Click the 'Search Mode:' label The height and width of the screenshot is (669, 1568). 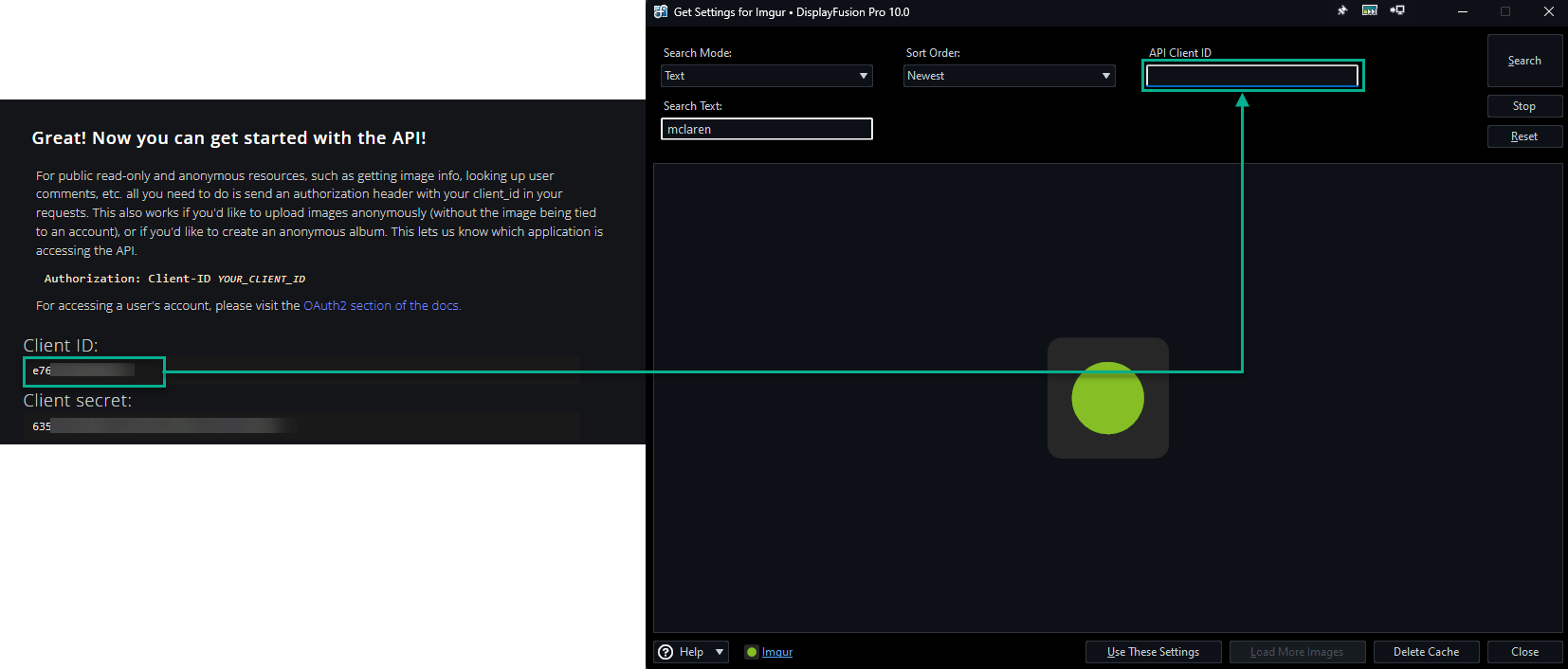tap(698, 53)
